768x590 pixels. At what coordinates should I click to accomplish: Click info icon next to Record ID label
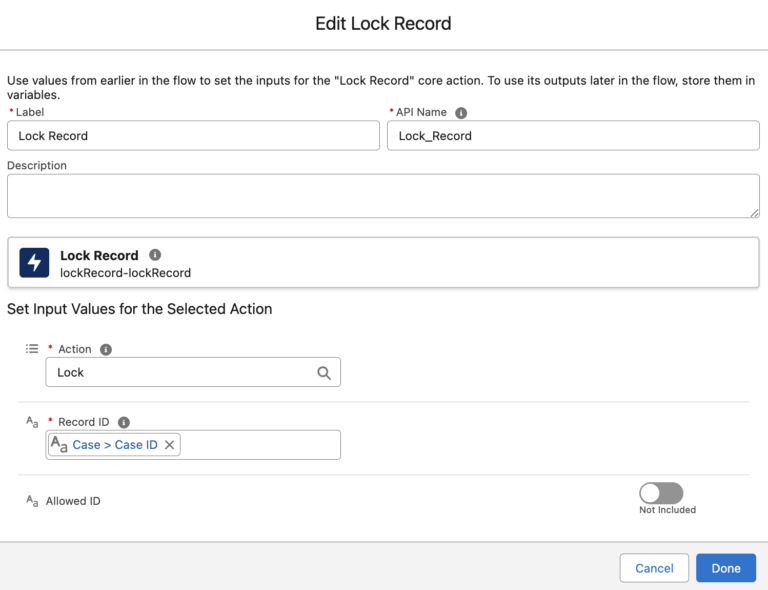[124, 422]
